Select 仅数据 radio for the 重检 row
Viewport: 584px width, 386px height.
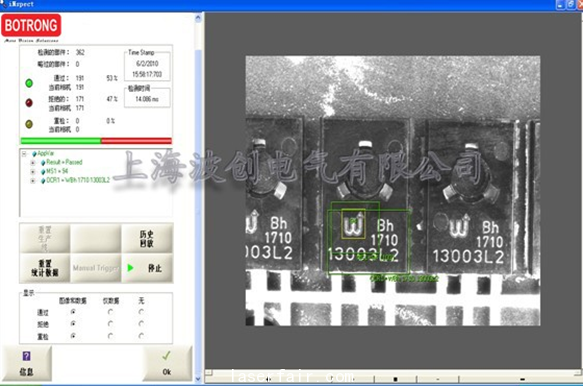(110, 336)
